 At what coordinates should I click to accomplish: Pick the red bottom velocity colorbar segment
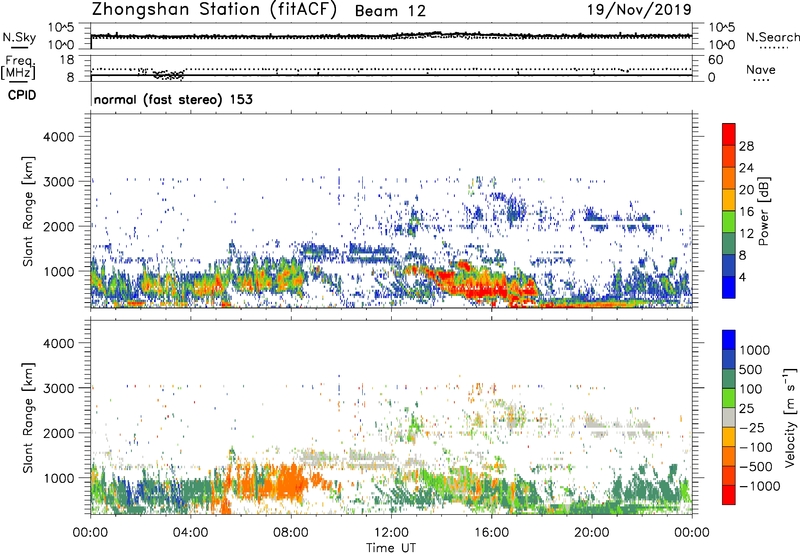pos(729,495)
